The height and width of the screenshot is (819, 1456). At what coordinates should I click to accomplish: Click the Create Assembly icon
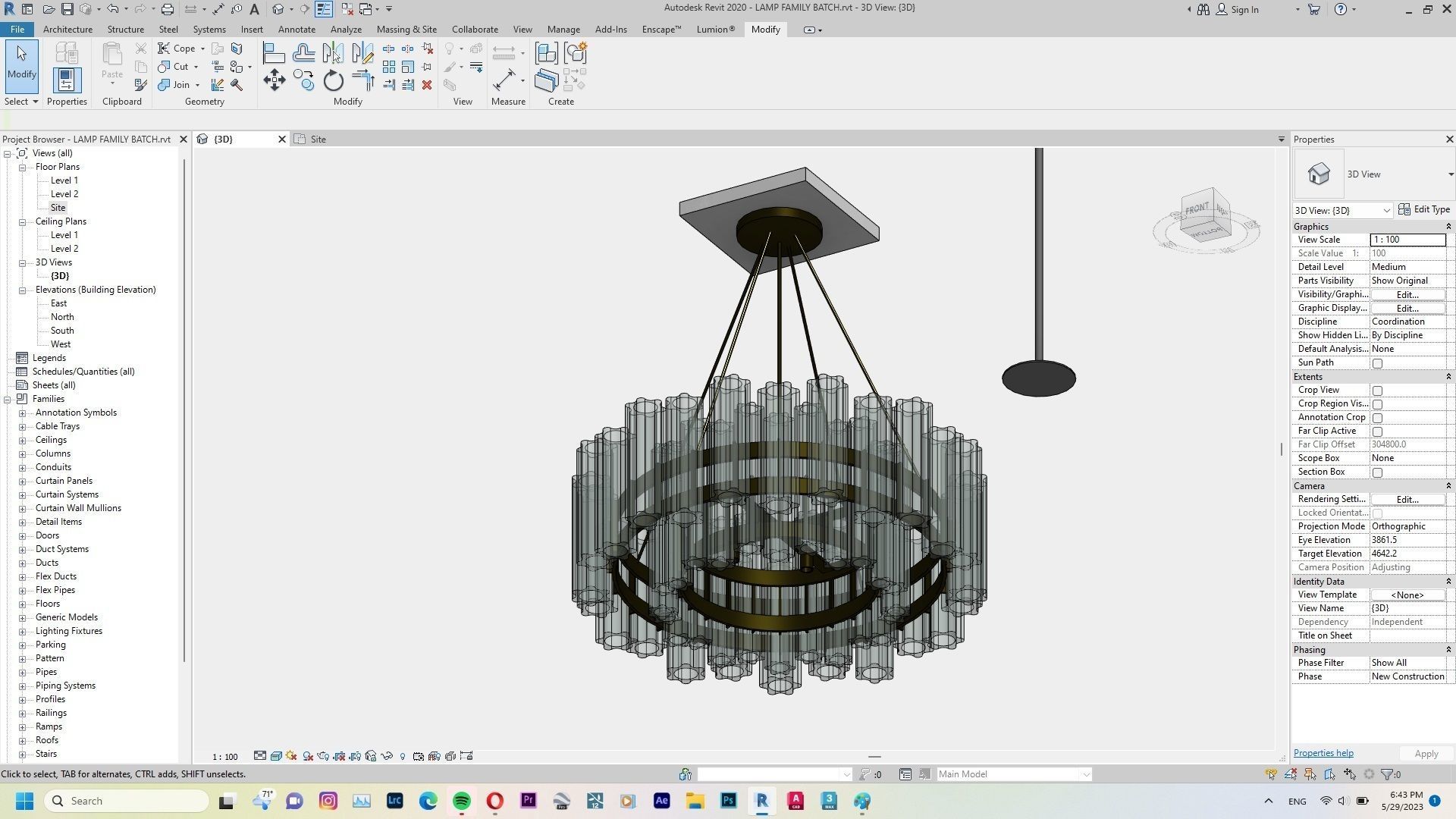[x=546, y=53]
